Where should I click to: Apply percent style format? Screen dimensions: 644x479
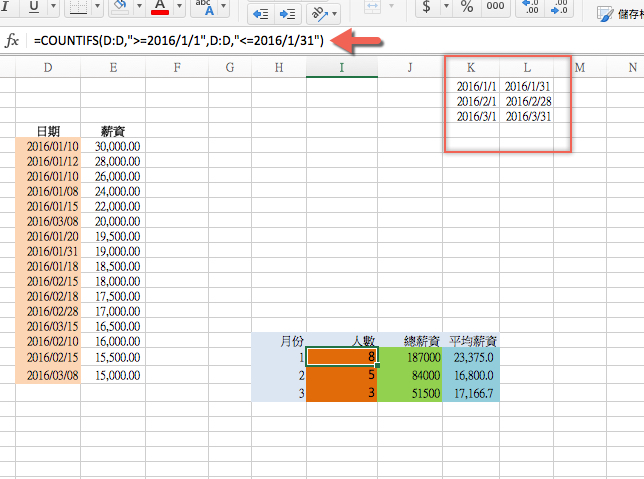467,7
